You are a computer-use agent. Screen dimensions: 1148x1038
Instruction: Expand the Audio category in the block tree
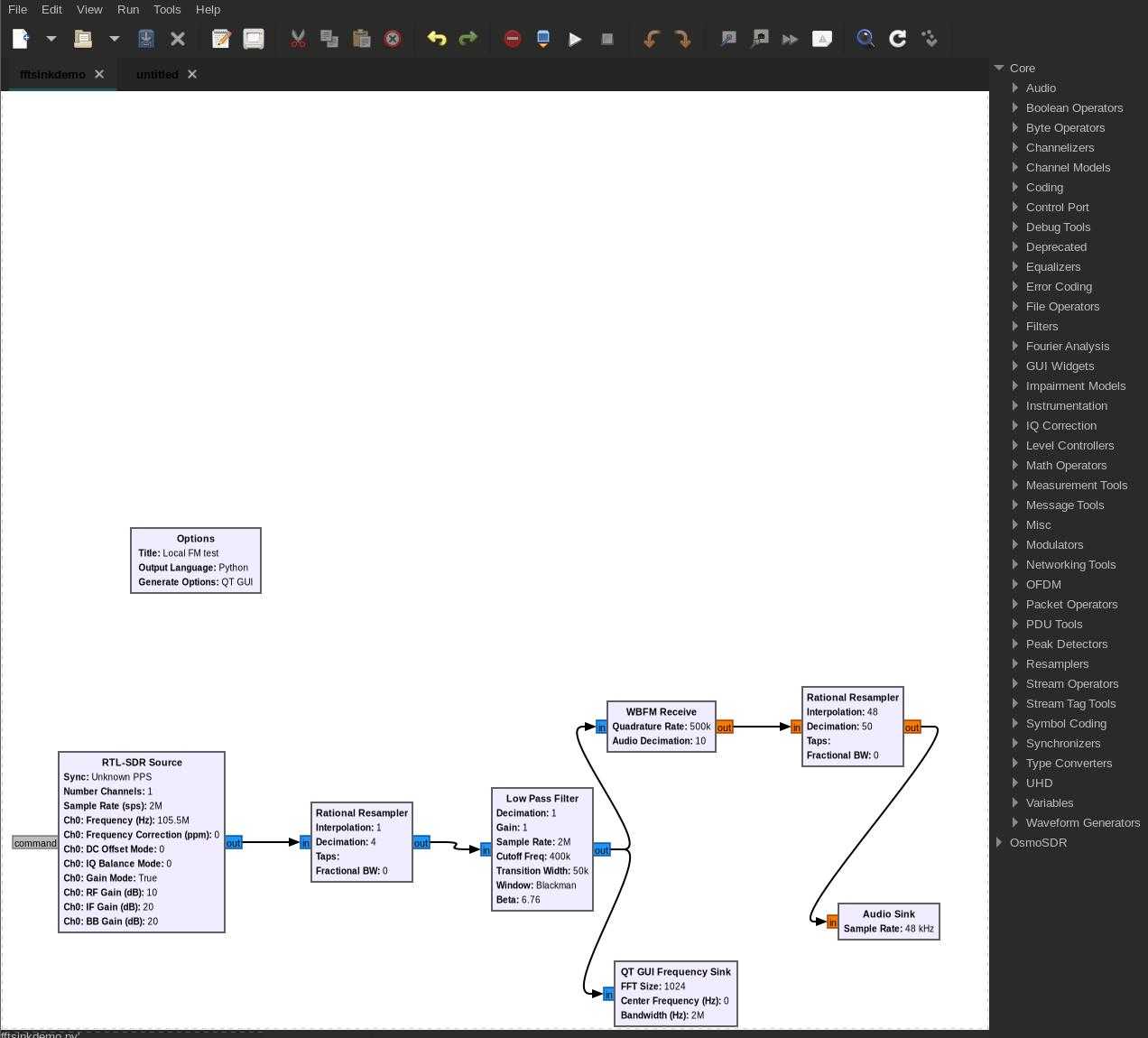pos(1015,88)
